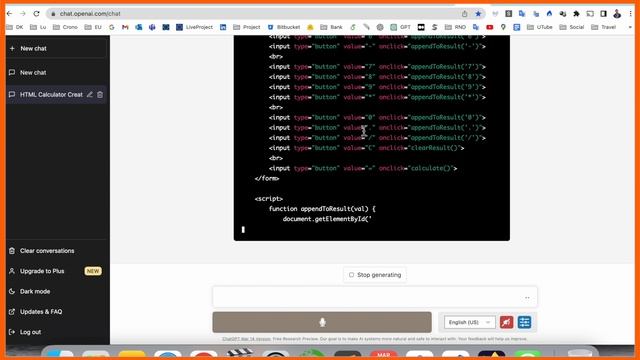Screen dimensions: 640x360
Task: Open the Social bookmarks folder
Action: [x=572, y=27]
